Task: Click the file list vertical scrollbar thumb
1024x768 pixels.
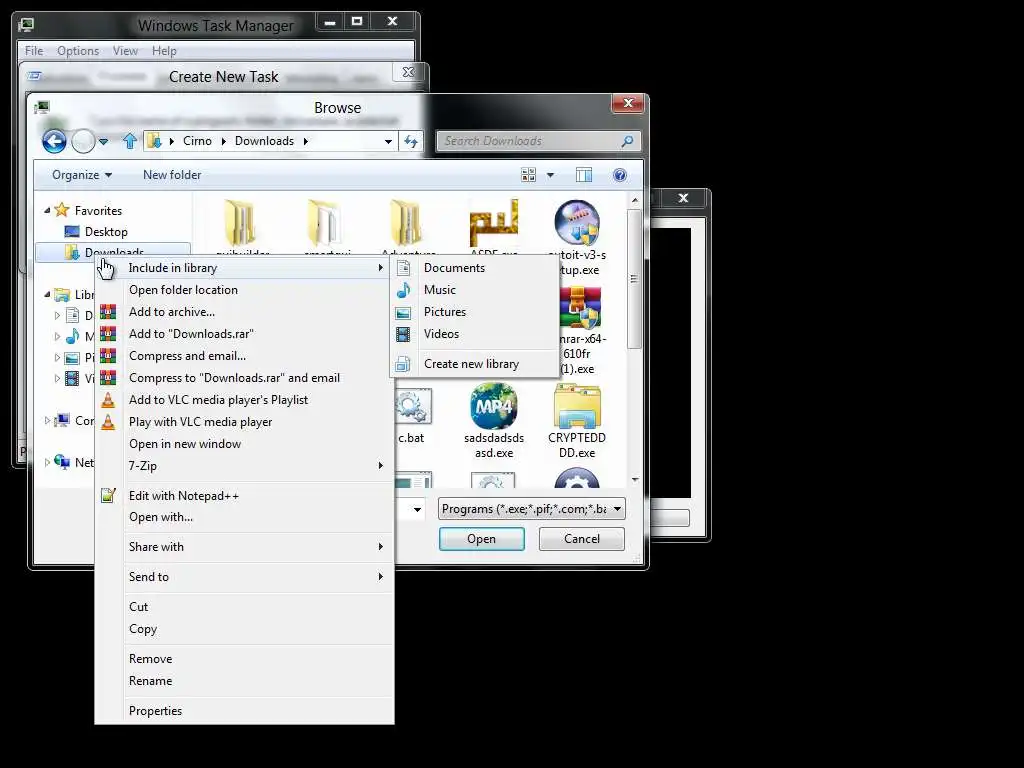Action: [x=635, y=278]
